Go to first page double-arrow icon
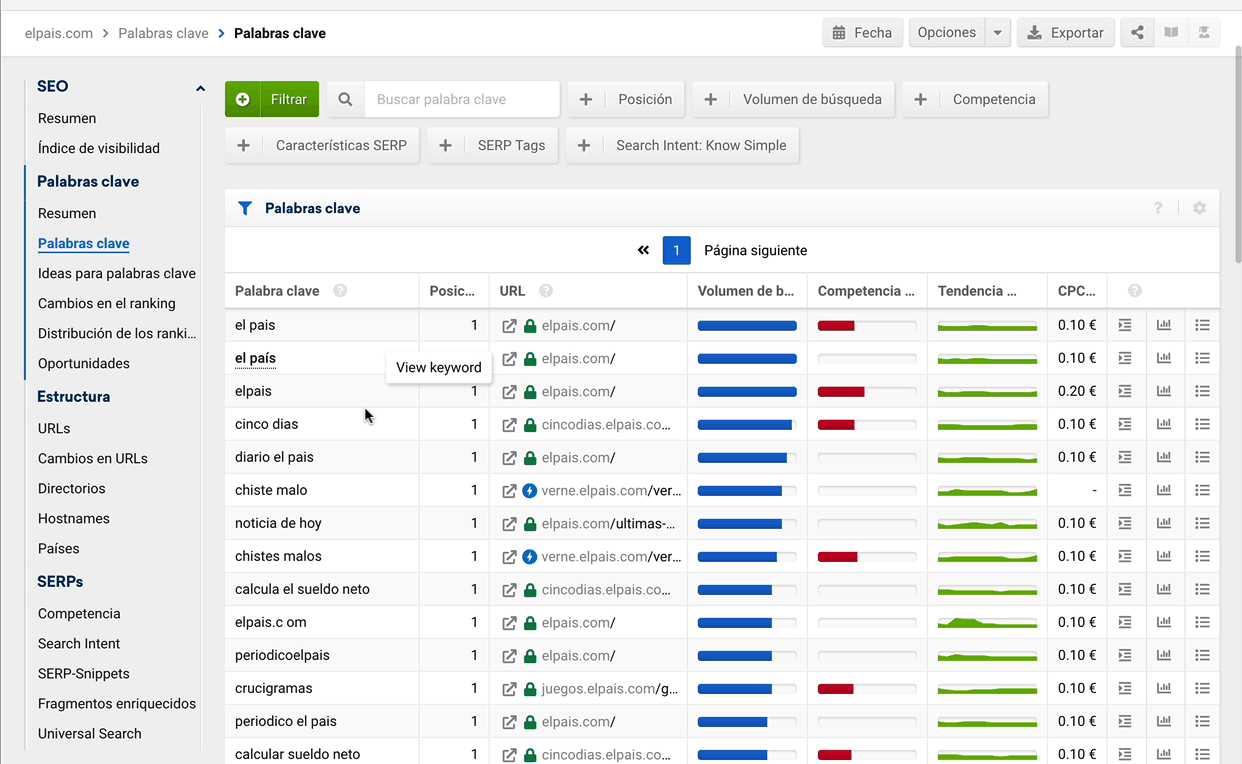Viewport: 1242px width, 764px height. coord(643,250)
